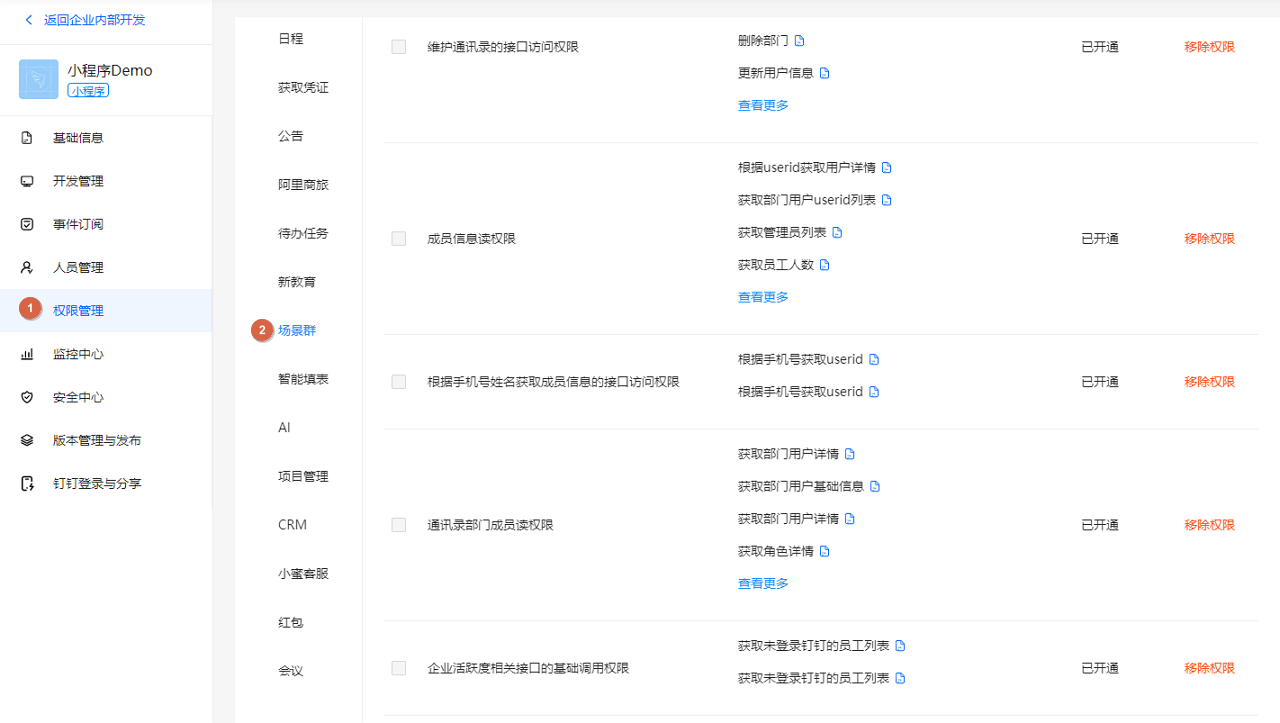Select the 智能填表 category

pyautogui.click(x=303, y=379)
